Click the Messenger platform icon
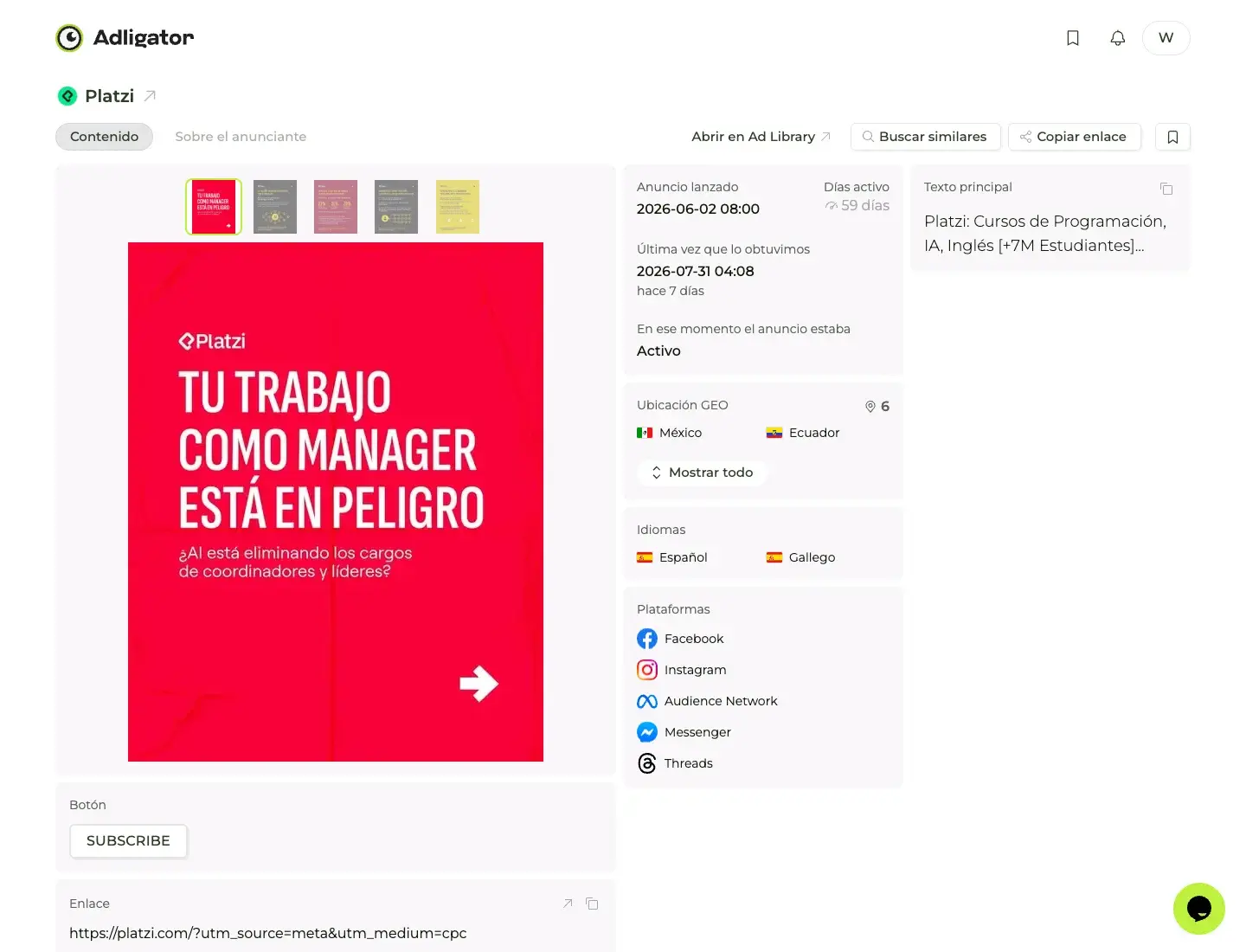This screenshot has width=1246, height=952. [x=647, y=732]
